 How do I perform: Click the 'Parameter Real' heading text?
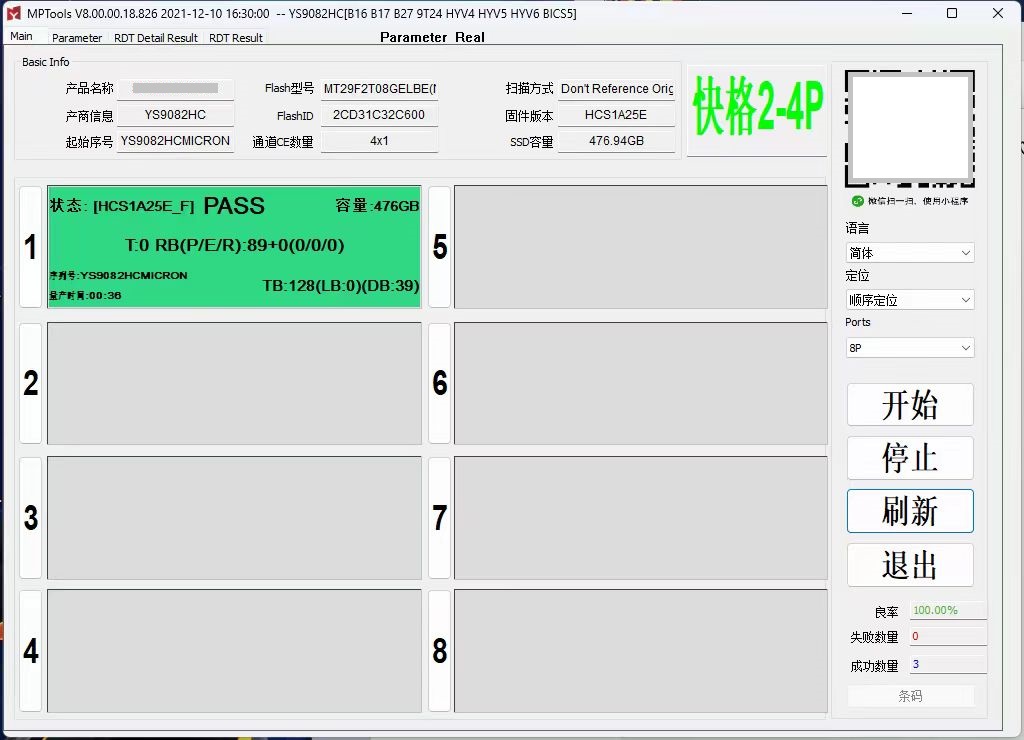432,37
